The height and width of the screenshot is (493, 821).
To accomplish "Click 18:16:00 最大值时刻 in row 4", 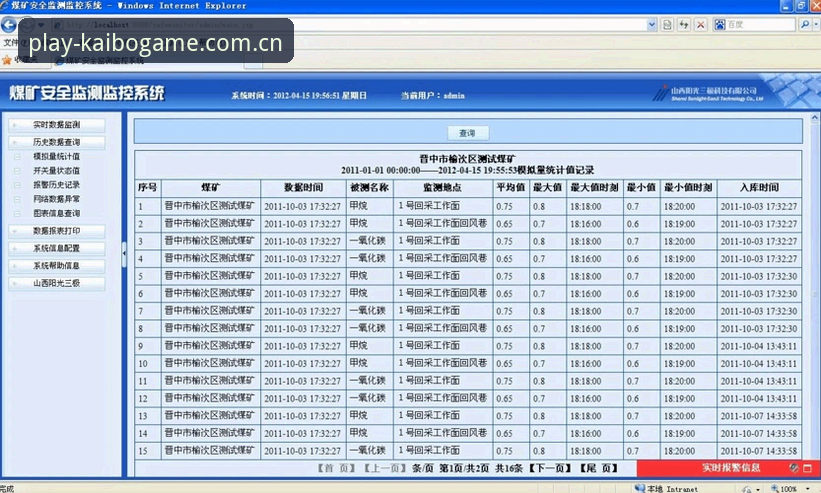I will (585, 259).
